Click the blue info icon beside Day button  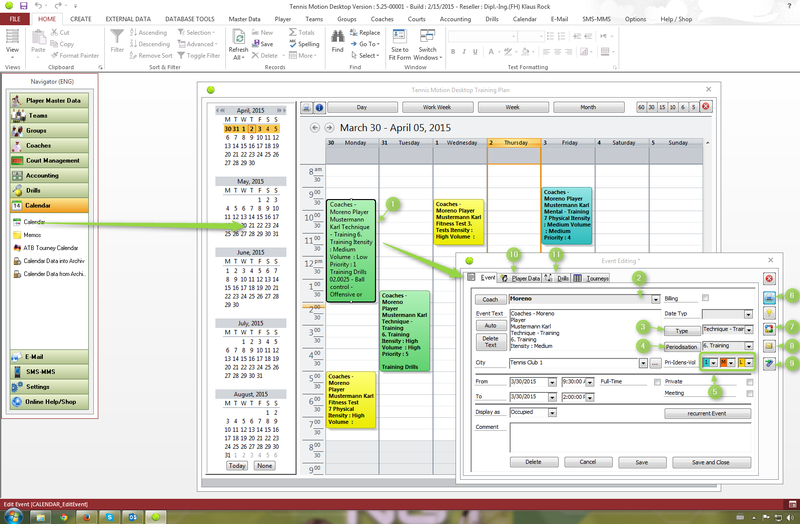coord(319,107)
